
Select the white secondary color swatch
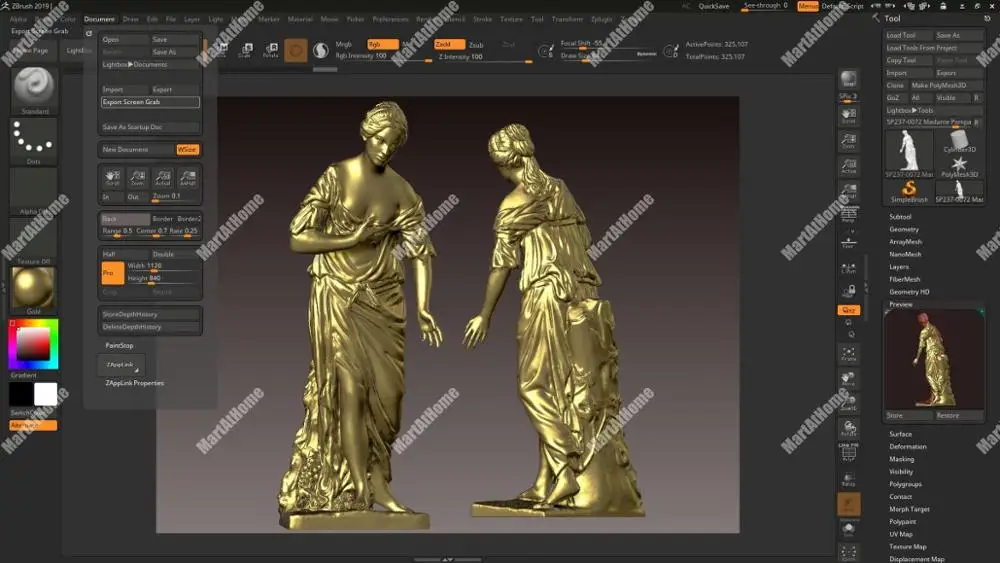click(45, 394)
